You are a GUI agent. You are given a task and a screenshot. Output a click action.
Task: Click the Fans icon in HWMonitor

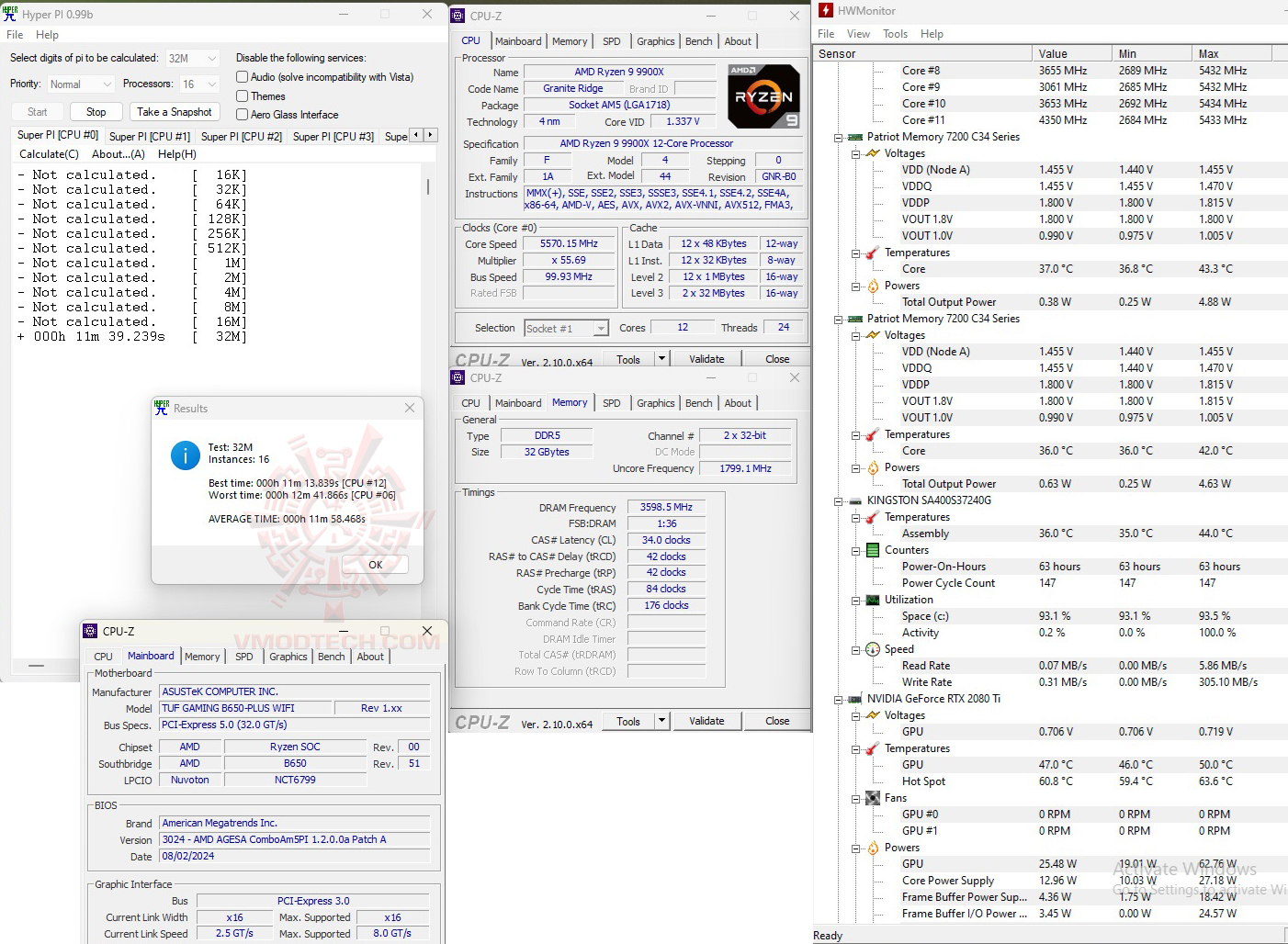[873, 797]
